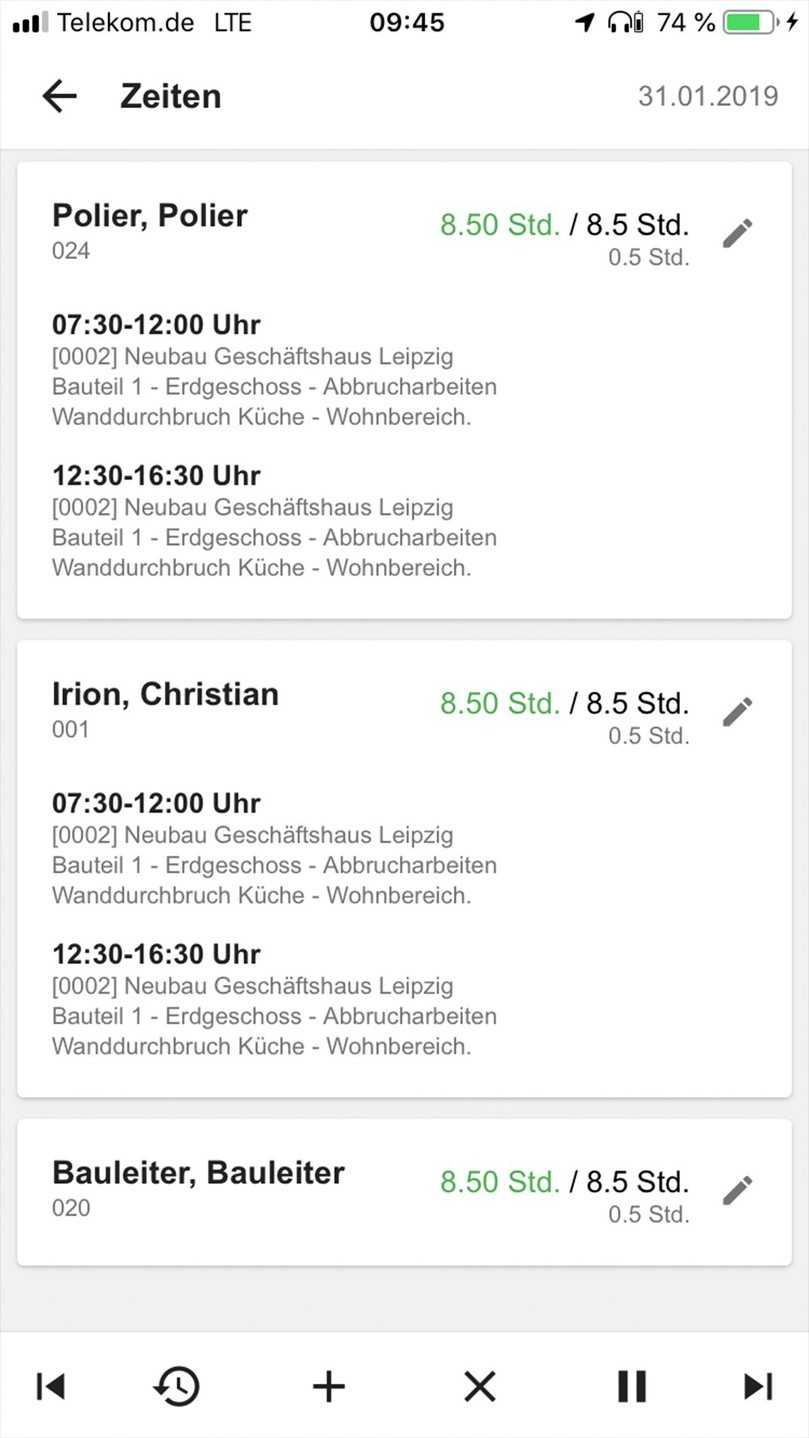The width and height of the screenshot is (809, 1438).
Task: Edit the Irion, Christian time entry
Action: (737, 712)
